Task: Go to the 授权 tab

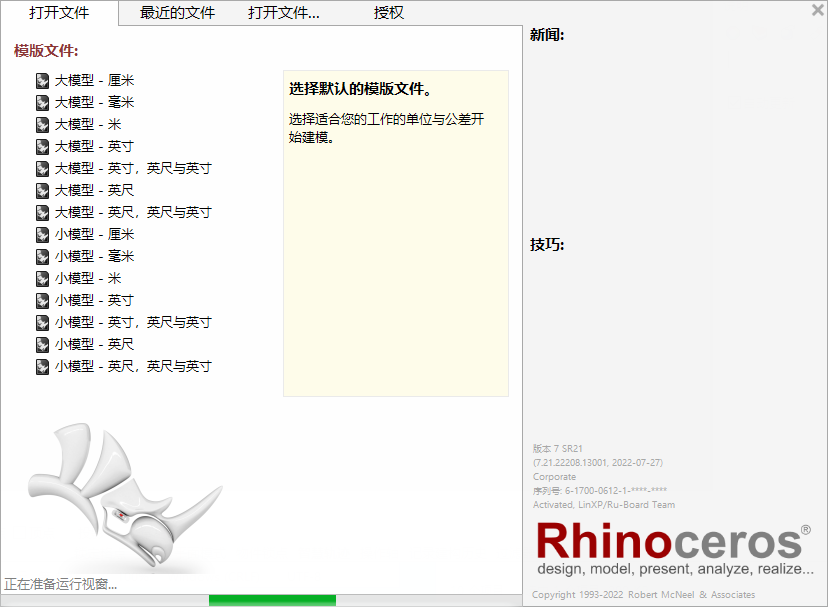Action: click(389, 13)
